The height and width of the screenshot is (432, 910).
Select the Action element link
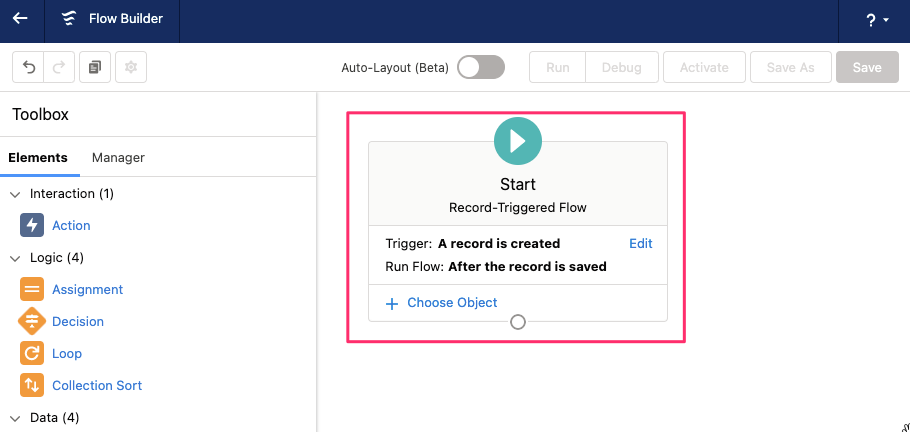pos(71,226)
